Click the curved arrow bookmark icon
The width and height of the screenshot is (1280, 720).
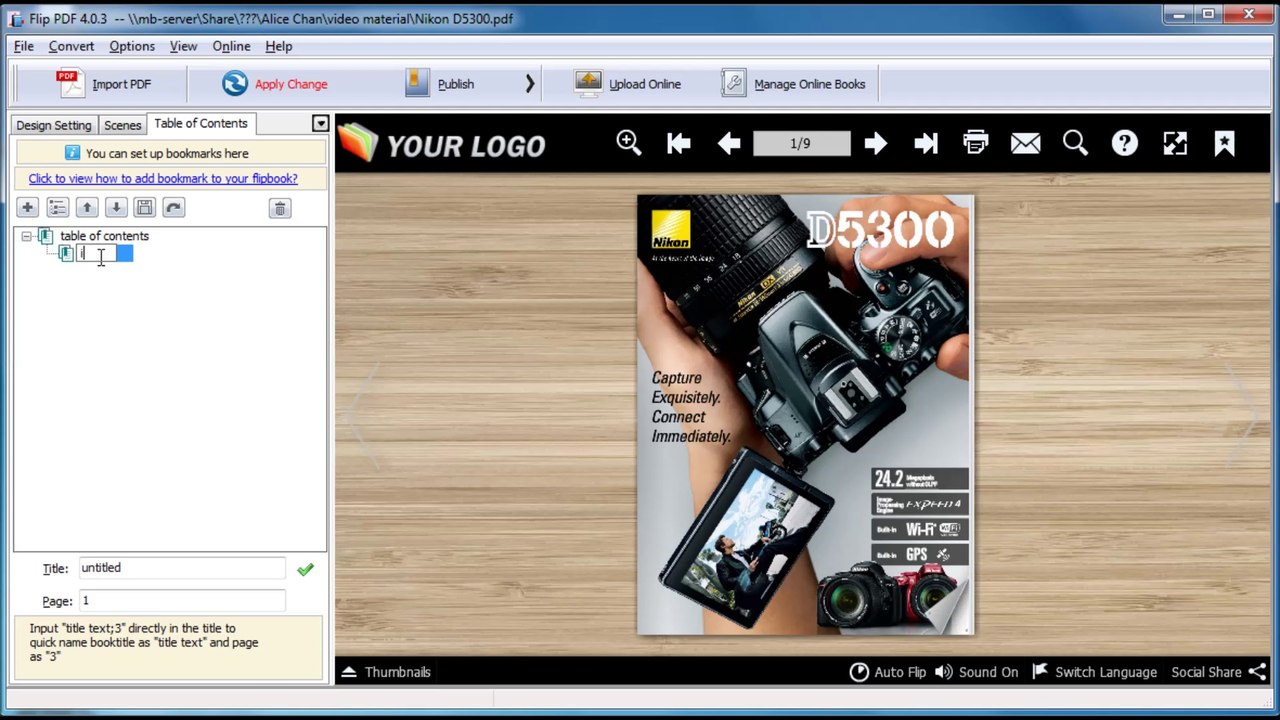(x=174, y=207)
